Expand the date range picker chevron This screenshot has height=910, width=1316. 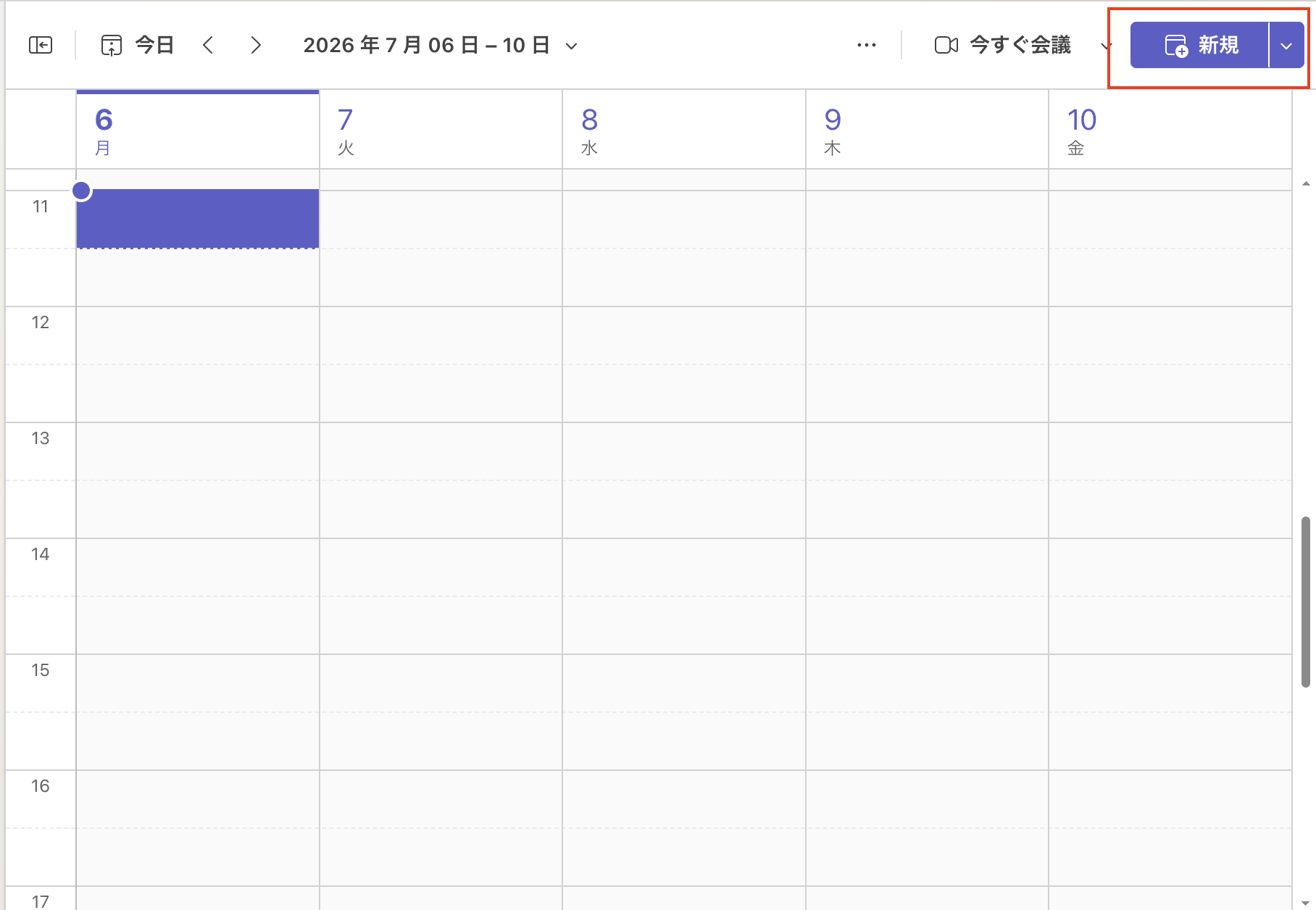pos(571,46)
